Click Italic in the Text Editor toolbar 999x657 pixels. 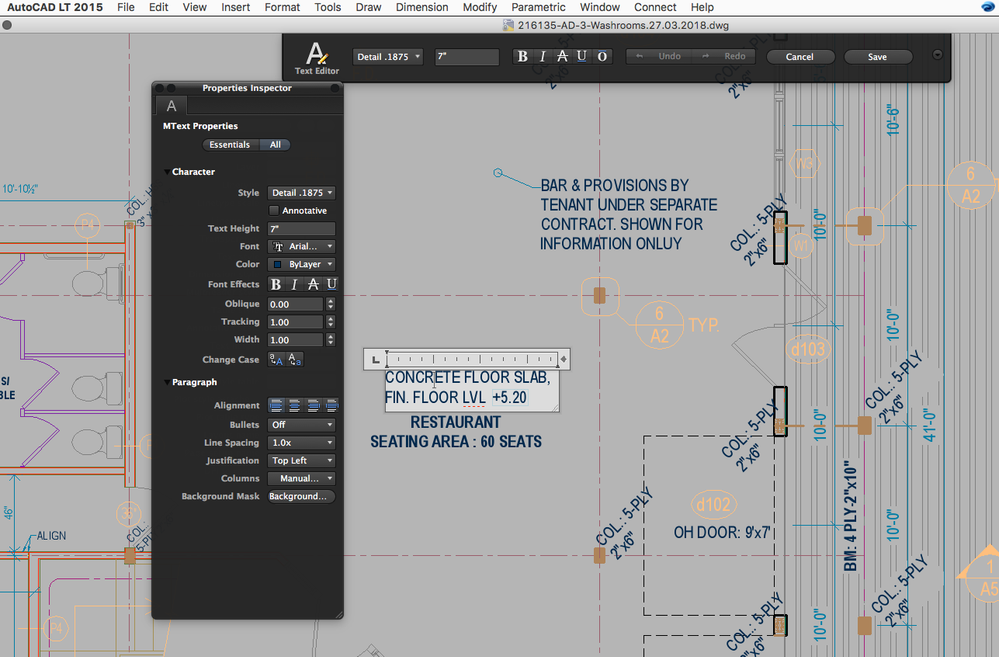[542, 57]
